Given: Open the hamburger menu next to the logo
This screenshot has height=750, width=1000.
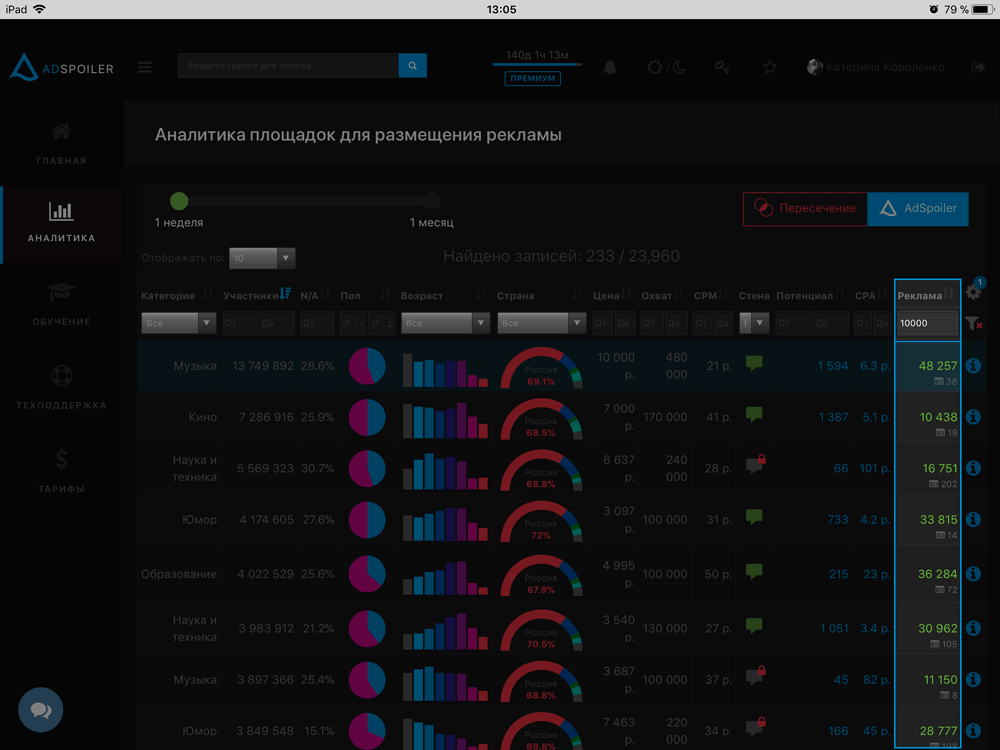Looking at the screenshot, I should tap(145, 67).
